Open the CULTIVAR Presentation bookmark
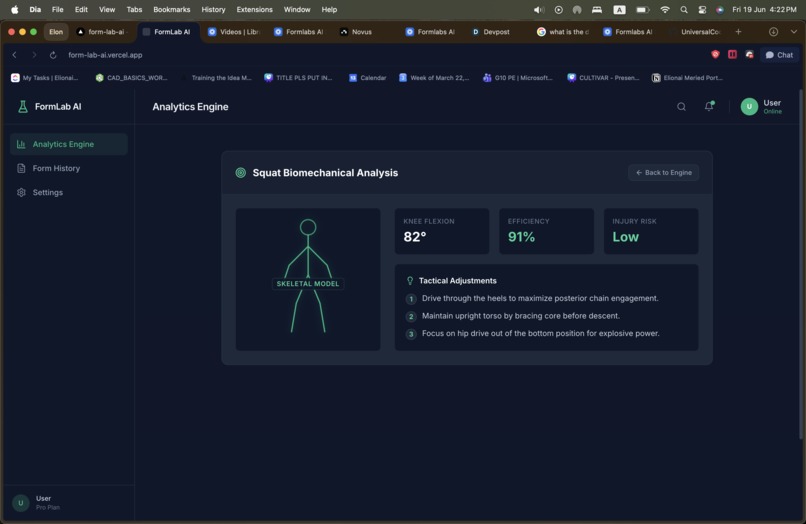 pos(603,78)
